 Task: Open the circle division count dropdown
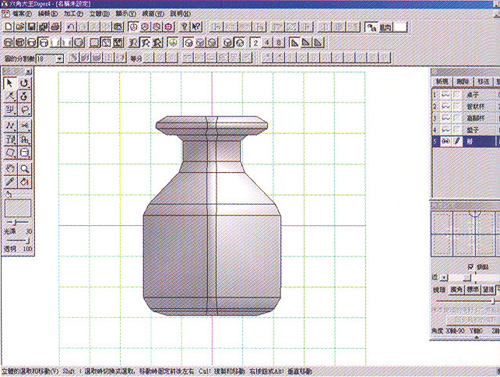(x=60, y=59)
